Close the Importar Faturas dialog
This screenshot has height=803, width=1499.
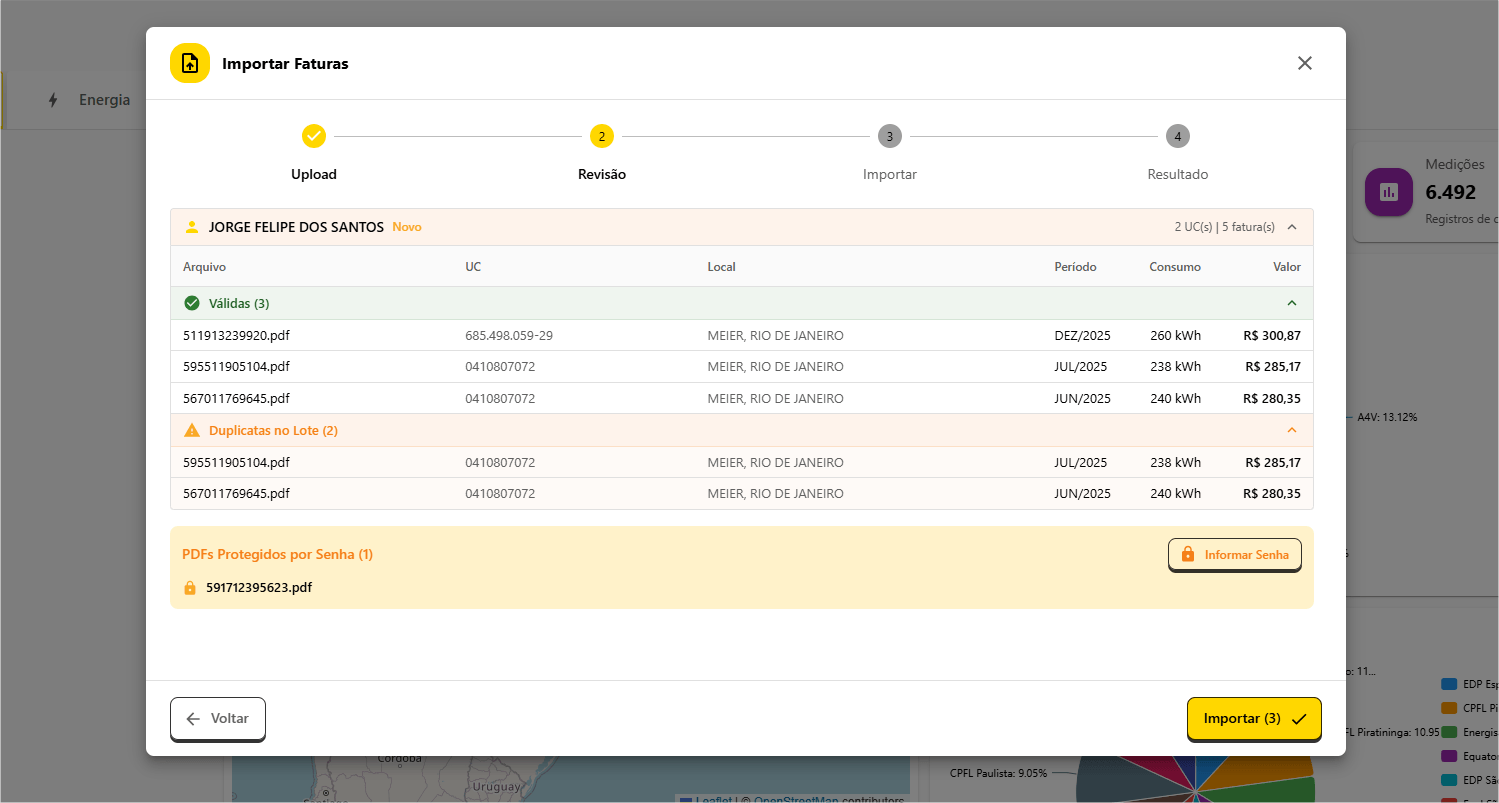tap(1304, 63)
